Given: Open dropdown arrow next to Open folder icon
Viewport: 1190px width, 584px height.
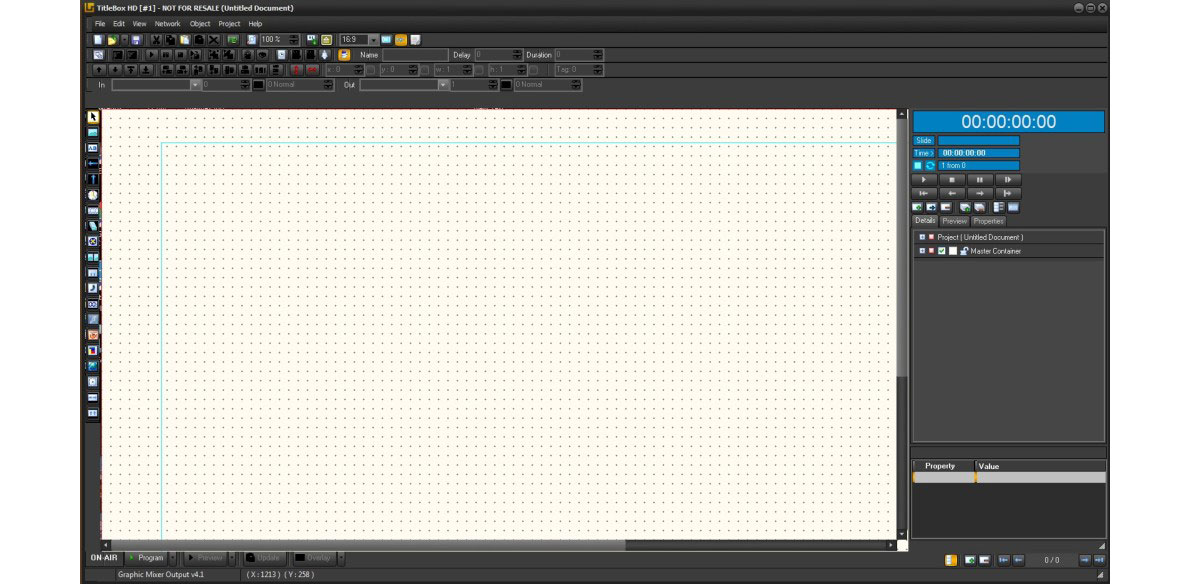Looking at the screenshot, I should [x=124, y=39].
